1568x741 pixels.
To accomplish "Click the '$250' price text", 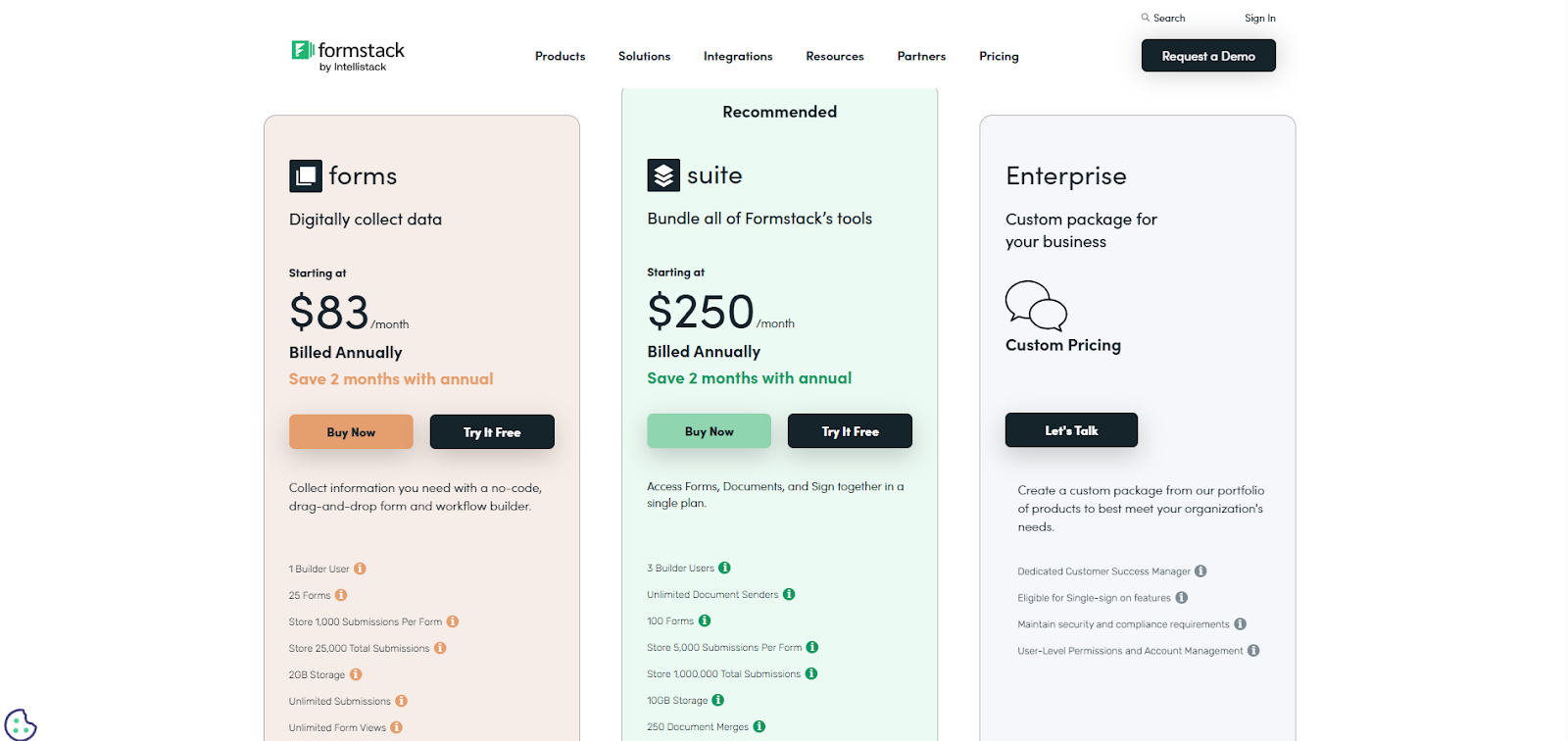I will point(701,312).
